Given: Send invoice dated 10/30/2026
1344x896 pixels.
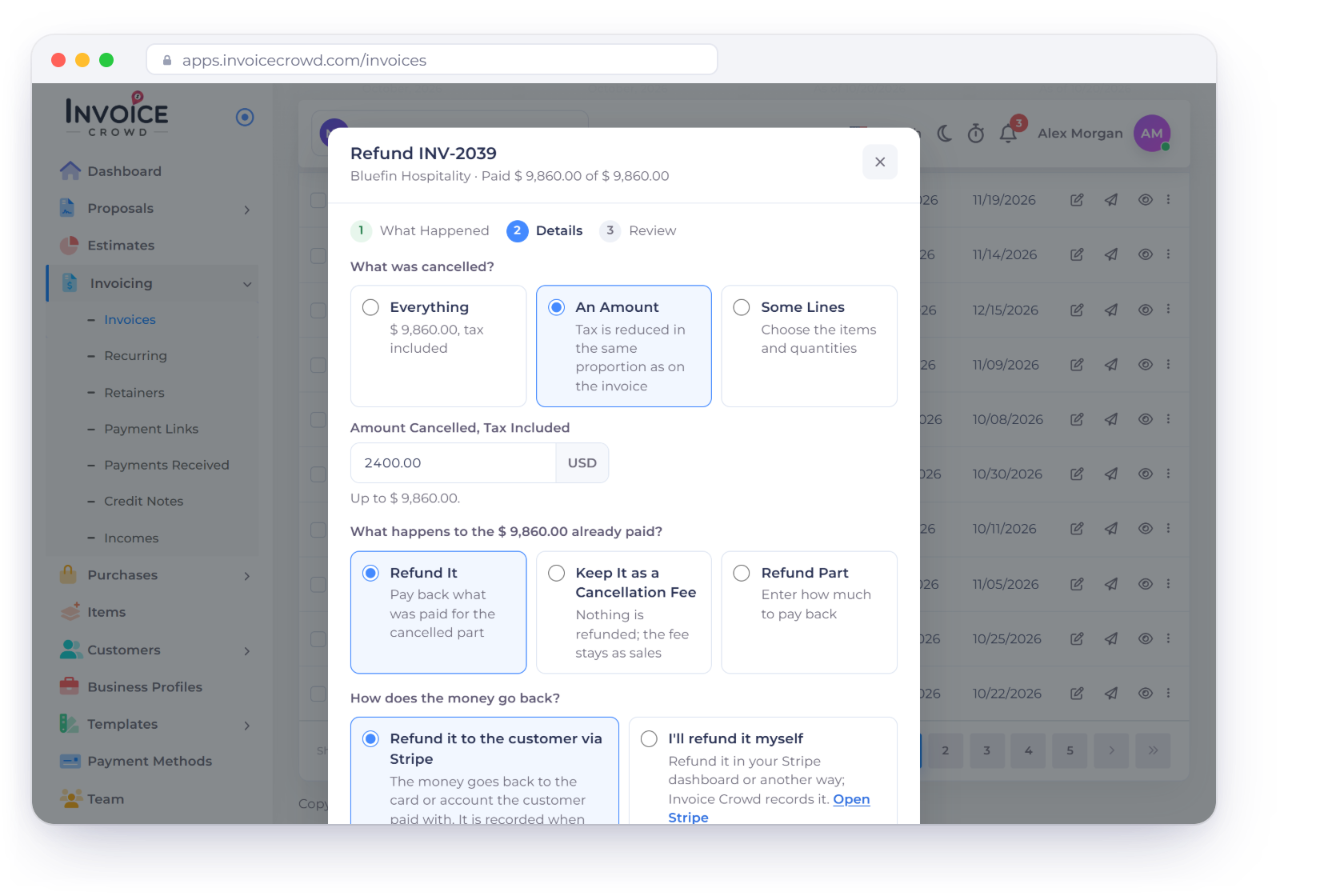Looking at the screenshot, I should [1111, 474].
